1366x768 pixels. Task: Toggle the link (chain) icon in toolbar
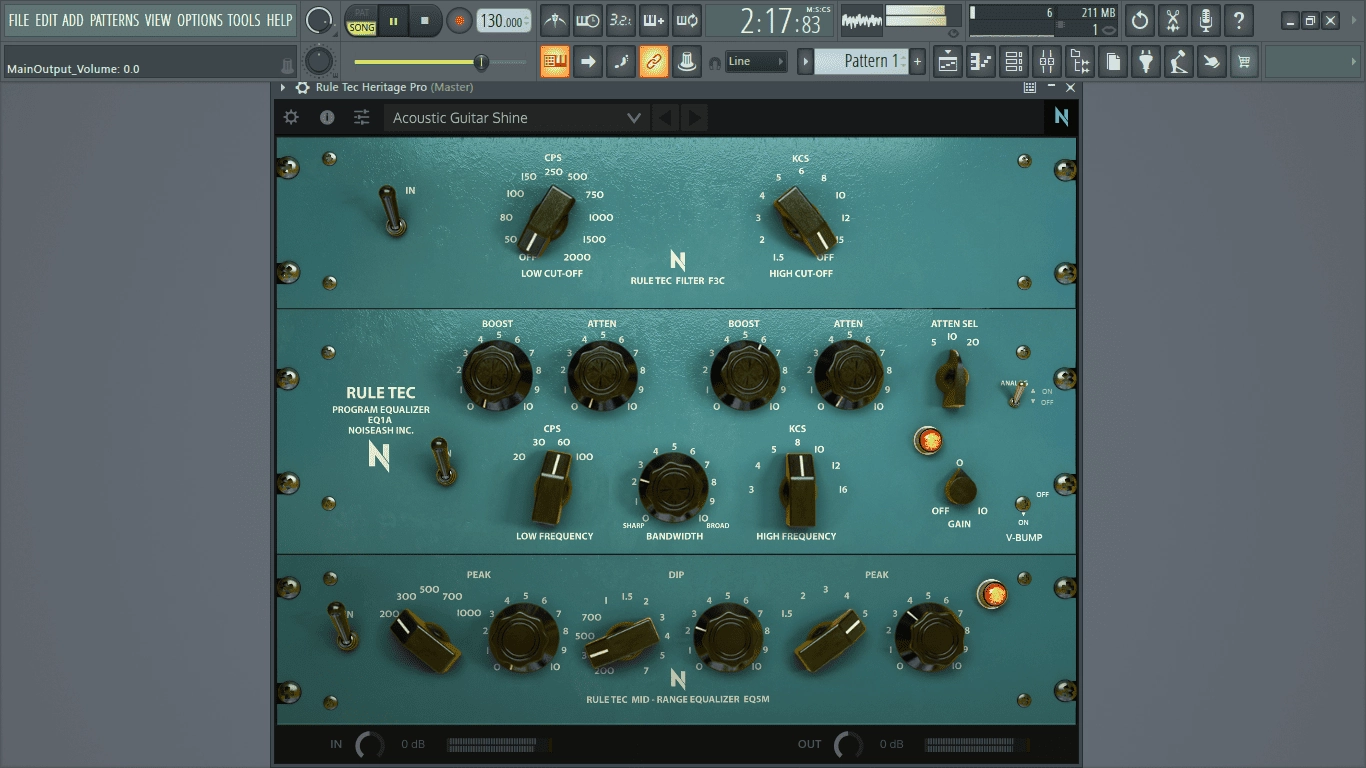pos(653,61)
